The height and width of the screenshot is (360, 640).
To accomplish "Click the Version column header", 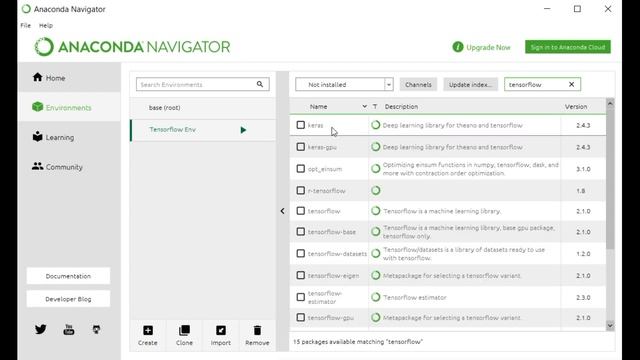I will (x=576, y=107).
